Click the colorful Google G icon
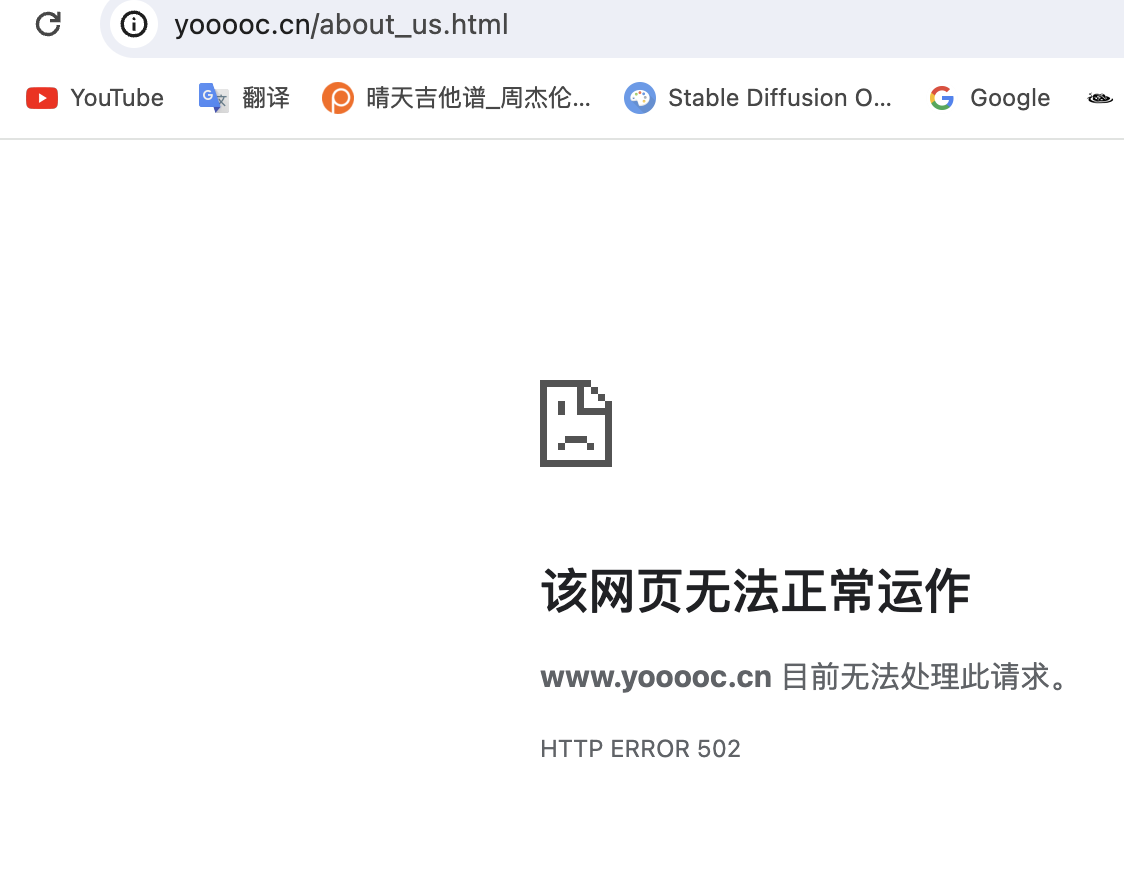 coord(941,98)
